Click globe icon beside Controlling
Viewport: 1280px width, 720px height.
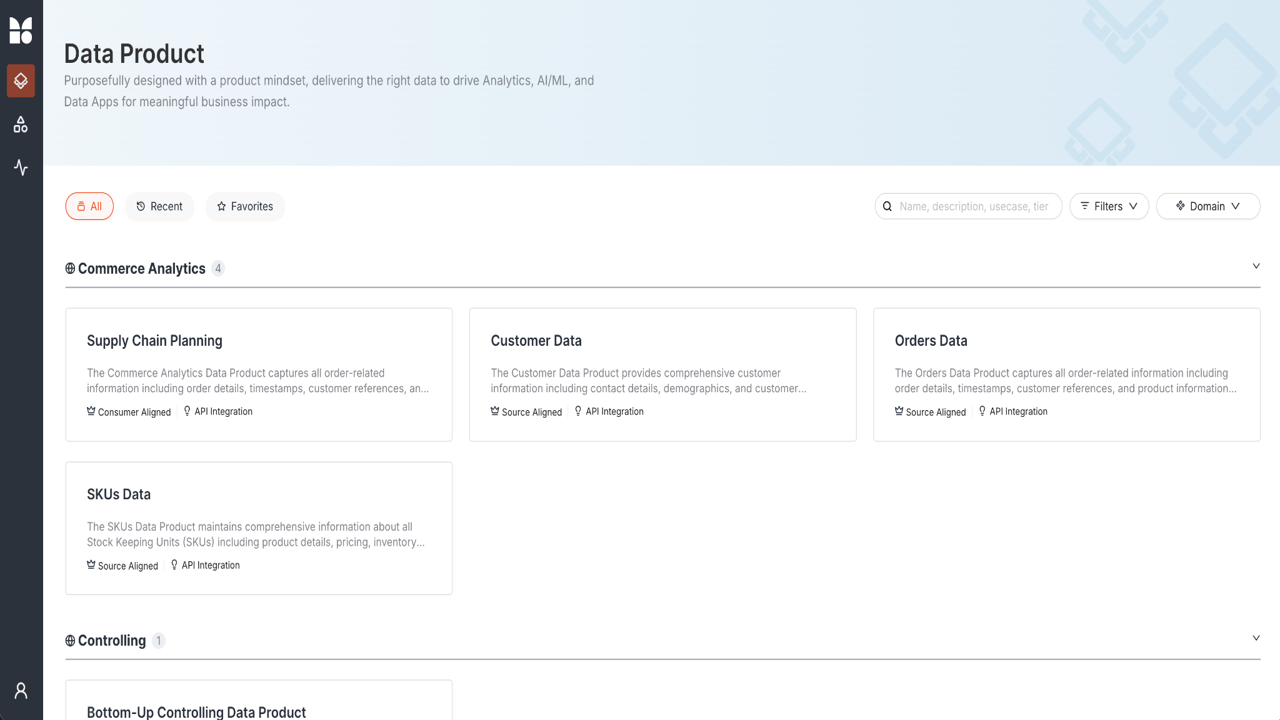click(x=70, y=641)
